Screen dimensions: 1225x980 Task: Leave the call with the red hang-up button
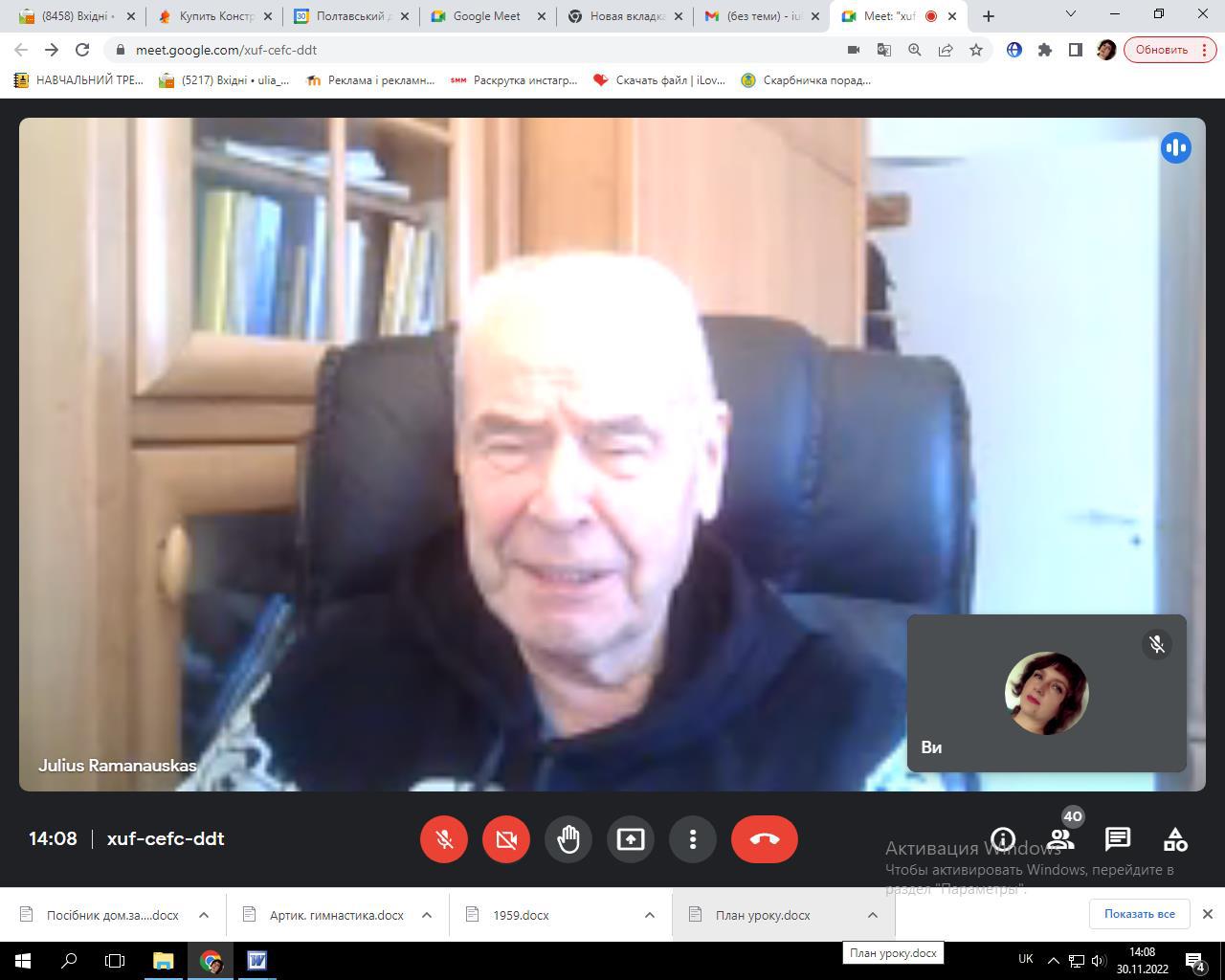765,839
